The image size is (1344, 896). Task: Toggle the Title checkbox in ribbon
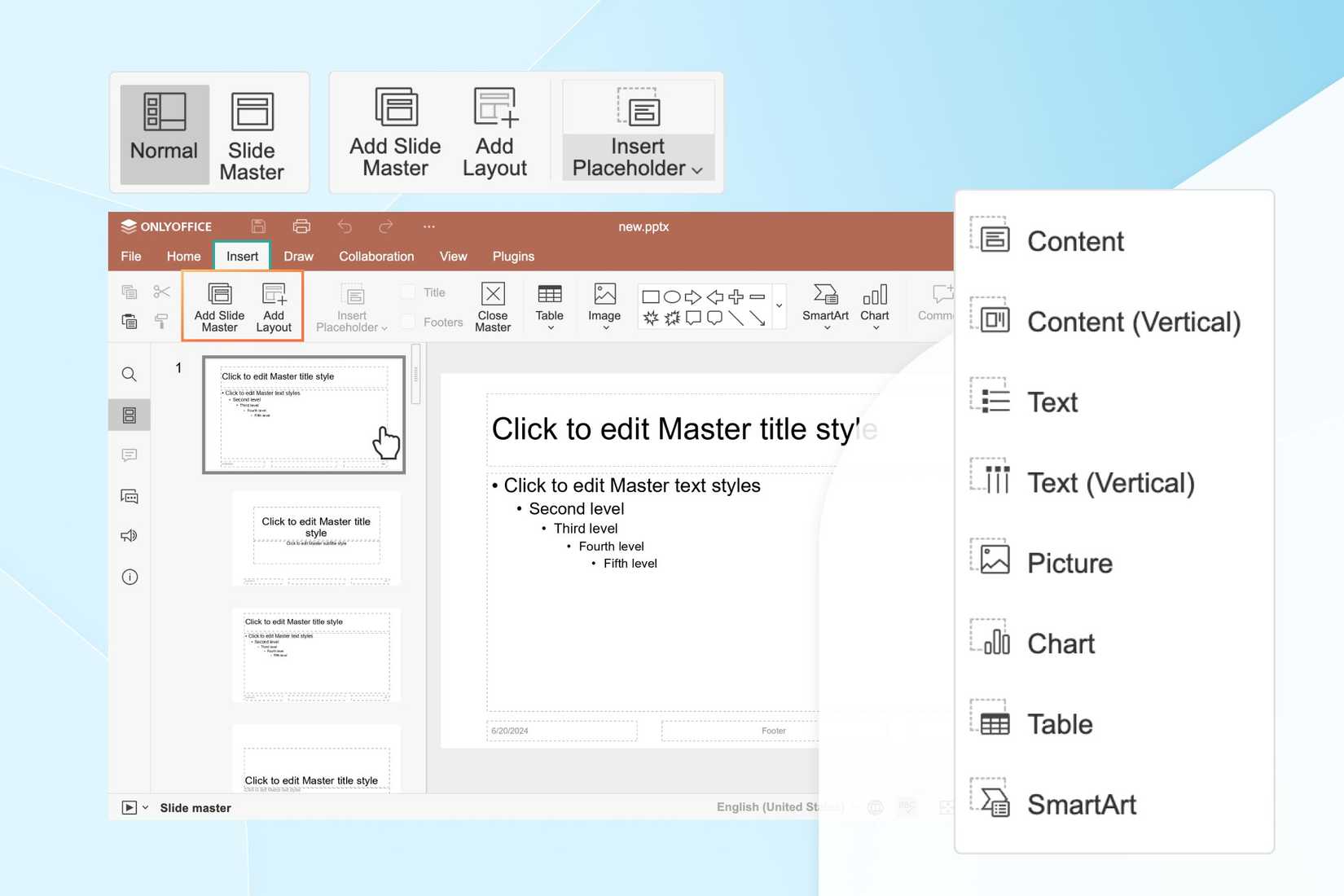[x=408, y=292]
